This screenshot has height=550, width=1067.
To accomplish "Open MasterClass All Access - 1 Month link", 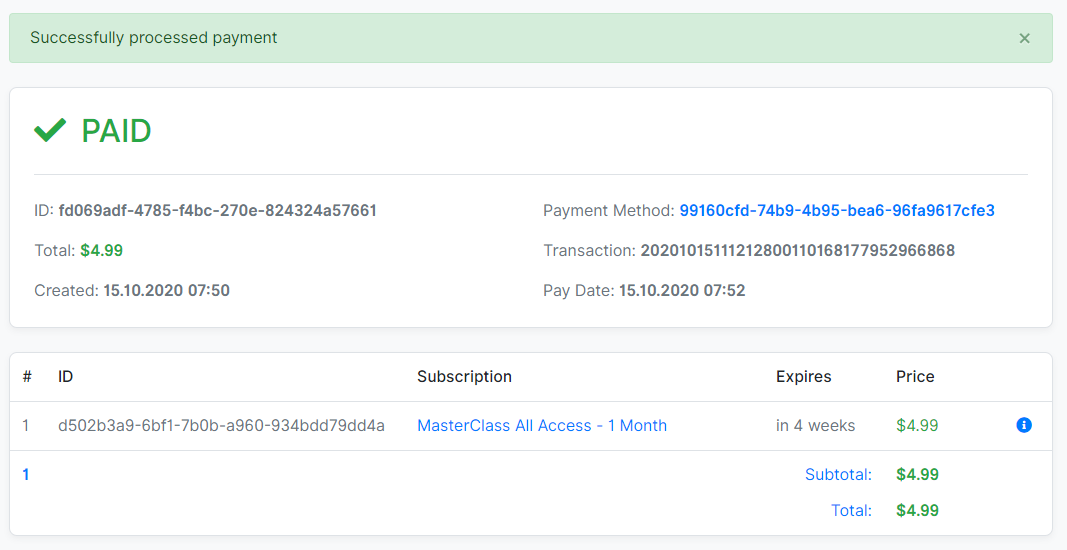I will click(x=541, y=426).
